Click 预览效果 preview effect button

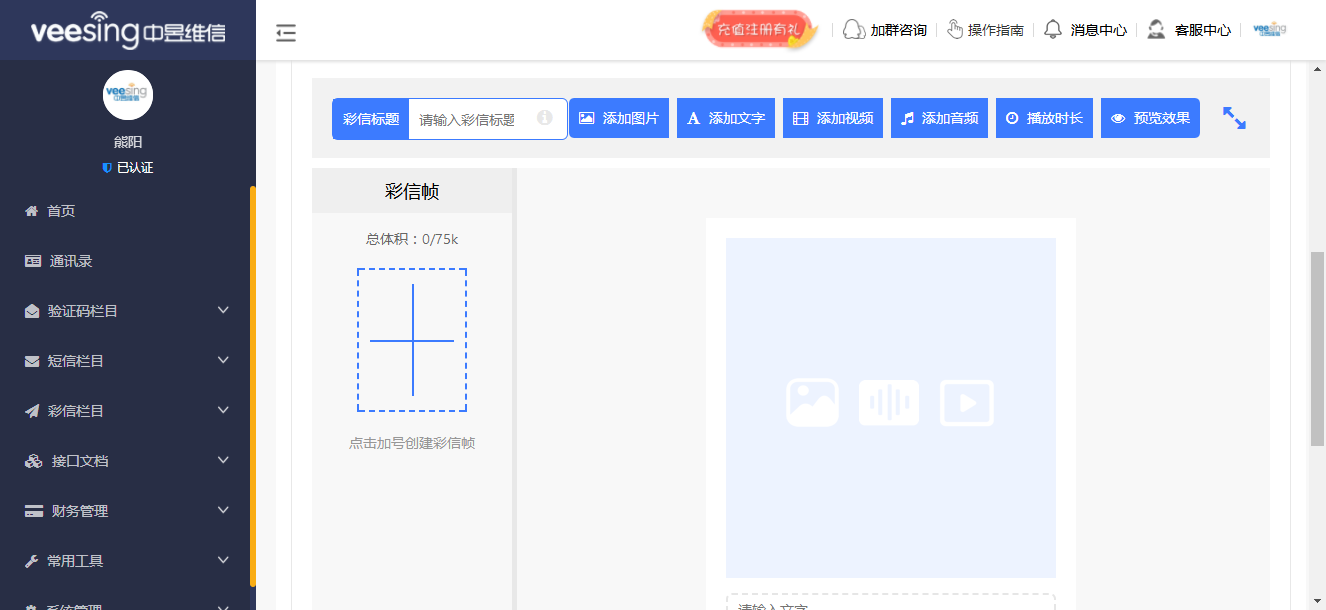tap(1150, 118)
